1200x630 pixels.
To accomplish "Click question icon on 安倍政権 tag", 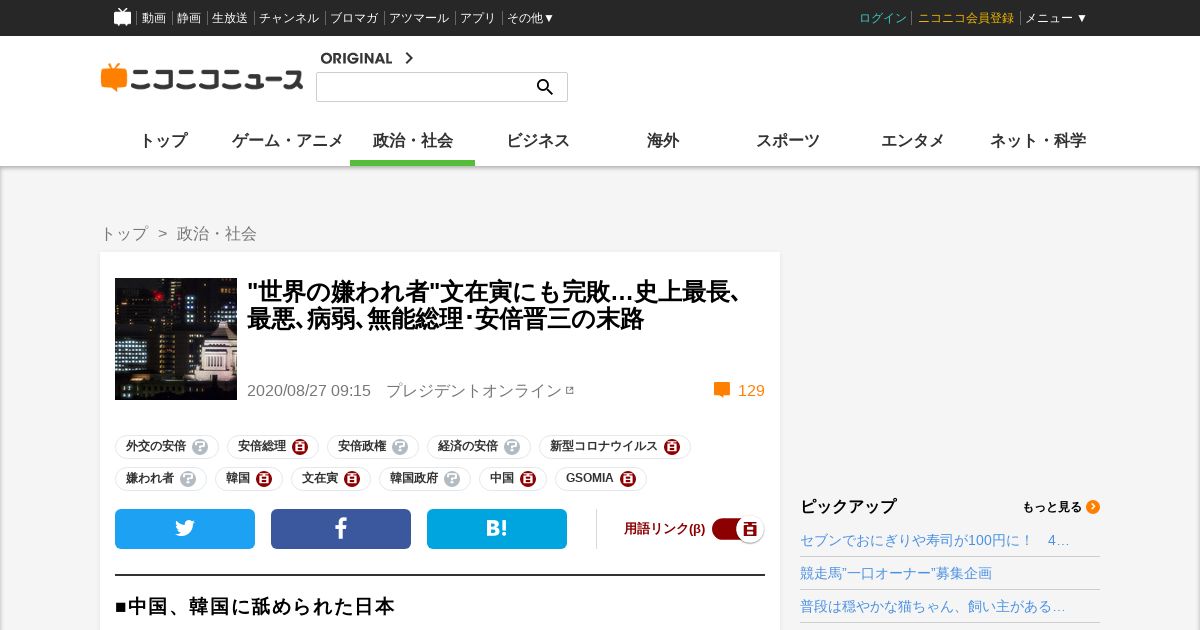I will tap(400, 447).
